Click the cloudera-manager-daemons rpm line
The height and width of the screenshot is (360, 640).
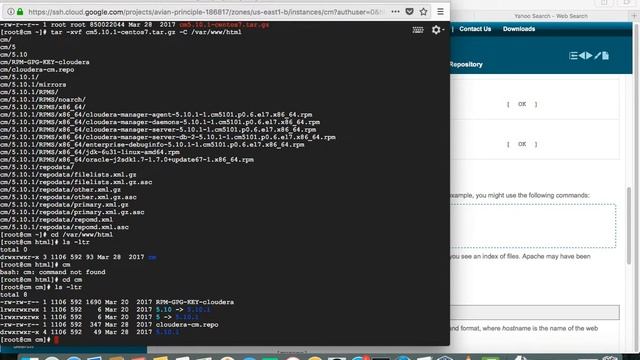click(160, 122)
